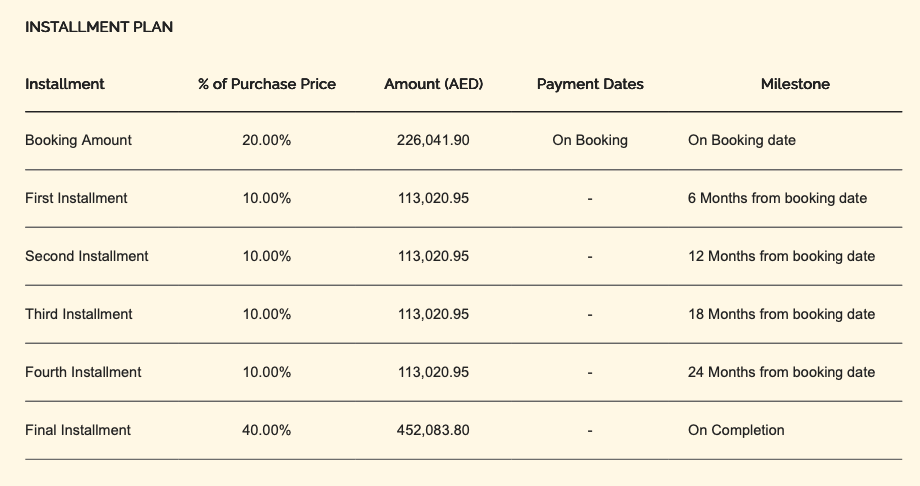Image resolution: width=920 pixels, height=486 pixels.
Task: Click the Fourth Installment row label
Action: pyautogui.click(x=83, y=372)
